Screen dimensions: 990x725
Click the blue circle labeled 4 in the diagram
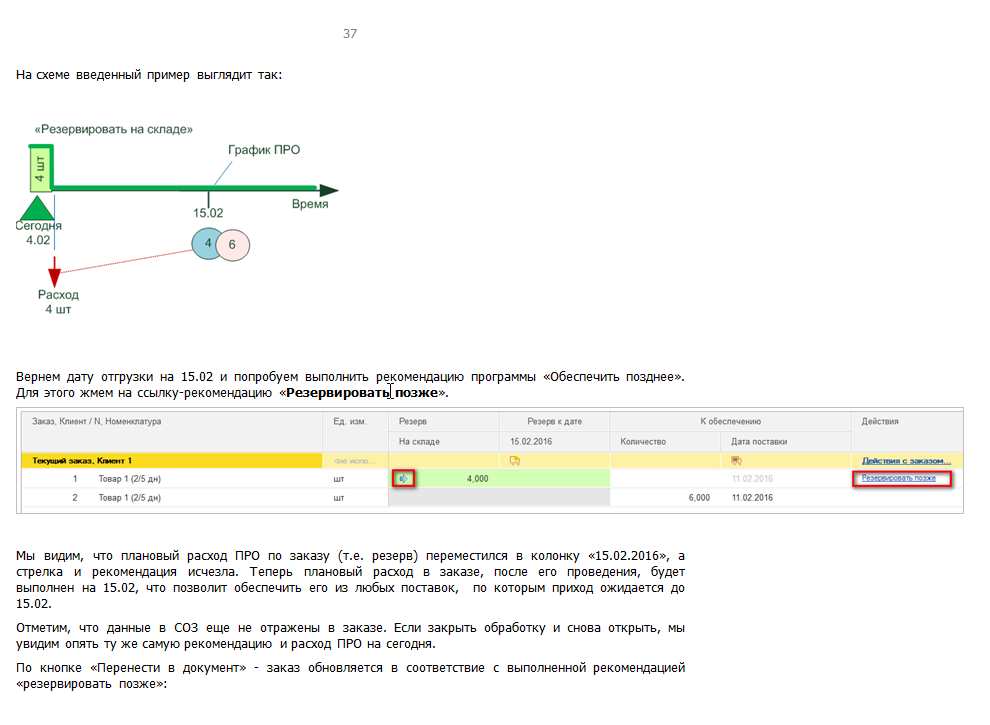(x=205, y=244)
